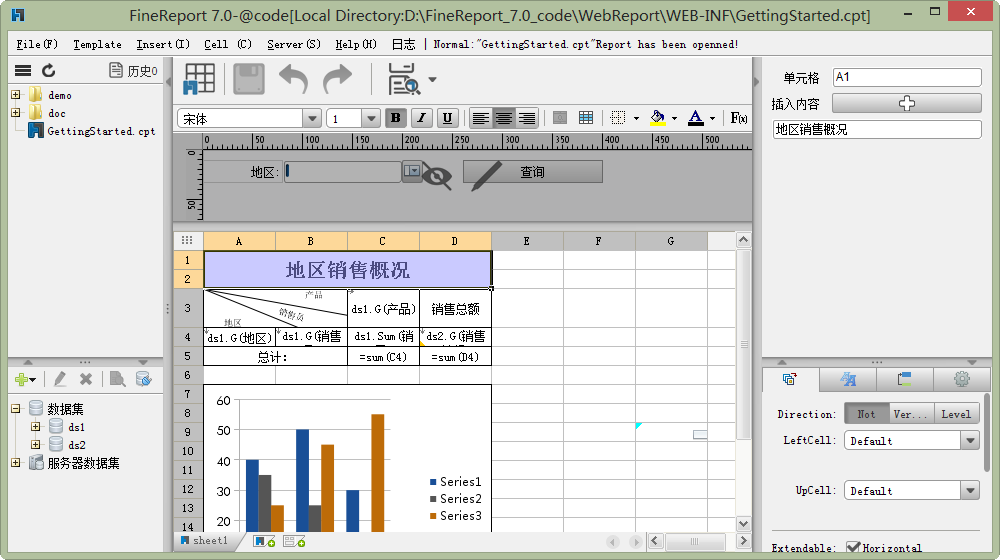Align text right
The width and height of the screenshot is (1000, 560).
526,118
